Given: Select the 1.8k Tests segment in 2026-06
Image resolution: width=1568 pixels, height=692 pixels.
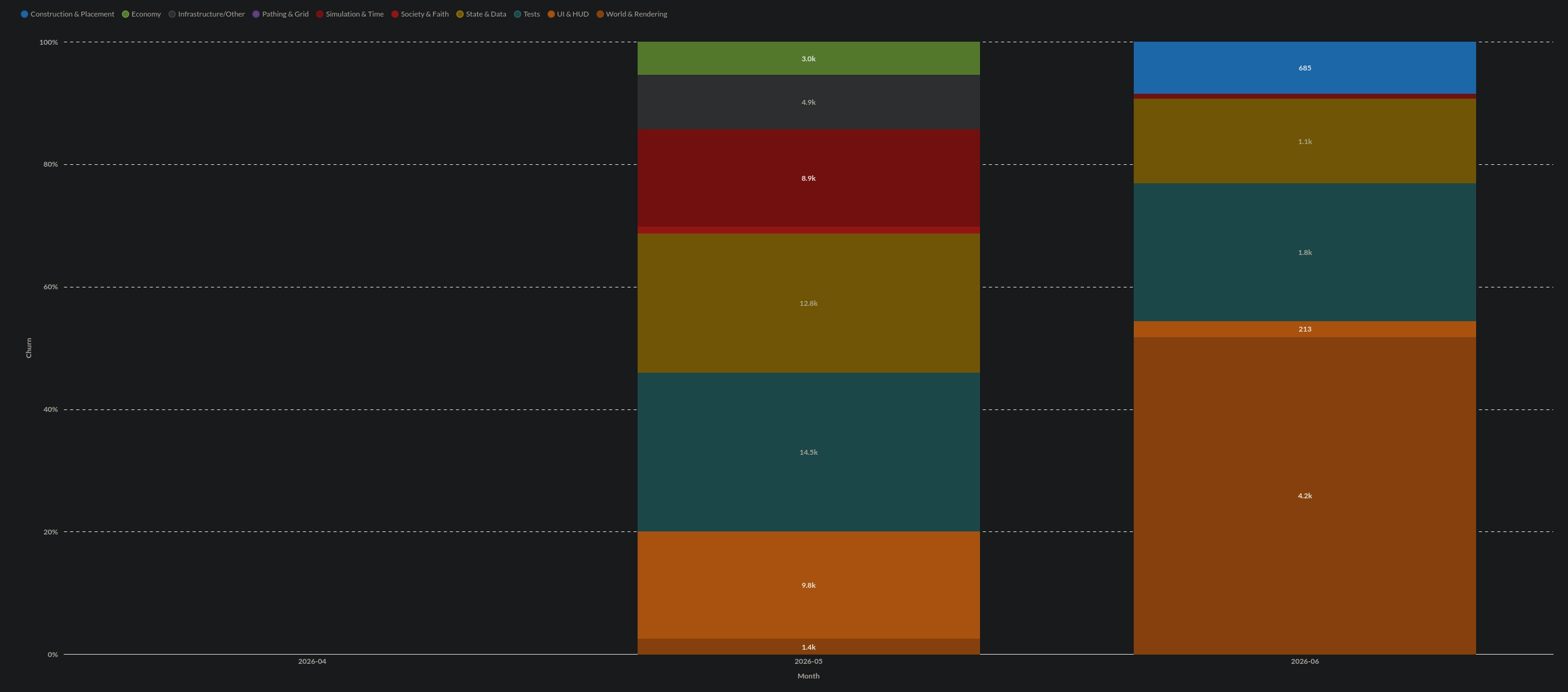Looking at the screenshot, I should pyautogui.click(x=1305, y=252).
